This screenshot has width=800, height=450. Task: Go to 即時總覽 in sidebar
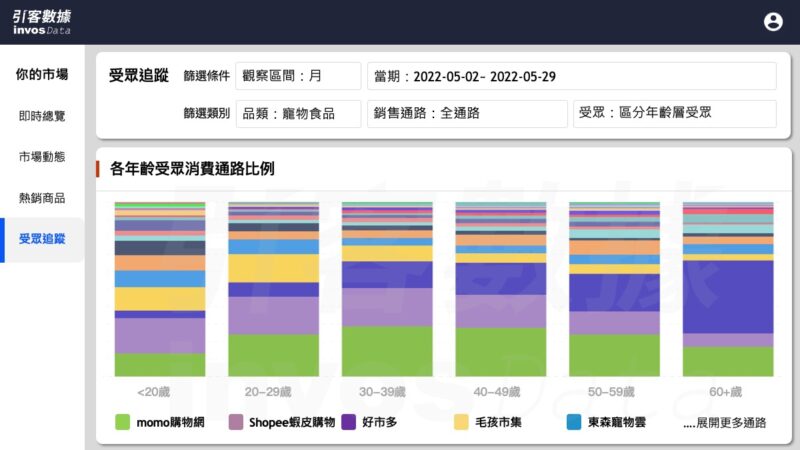coord(42,116)
